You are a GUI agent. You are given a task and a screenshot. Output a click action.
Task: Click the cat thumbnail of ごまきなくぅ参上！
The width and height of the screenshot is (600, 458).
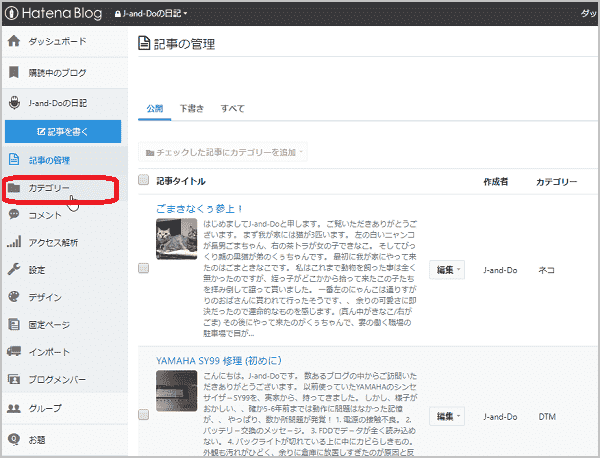(176, 239)
